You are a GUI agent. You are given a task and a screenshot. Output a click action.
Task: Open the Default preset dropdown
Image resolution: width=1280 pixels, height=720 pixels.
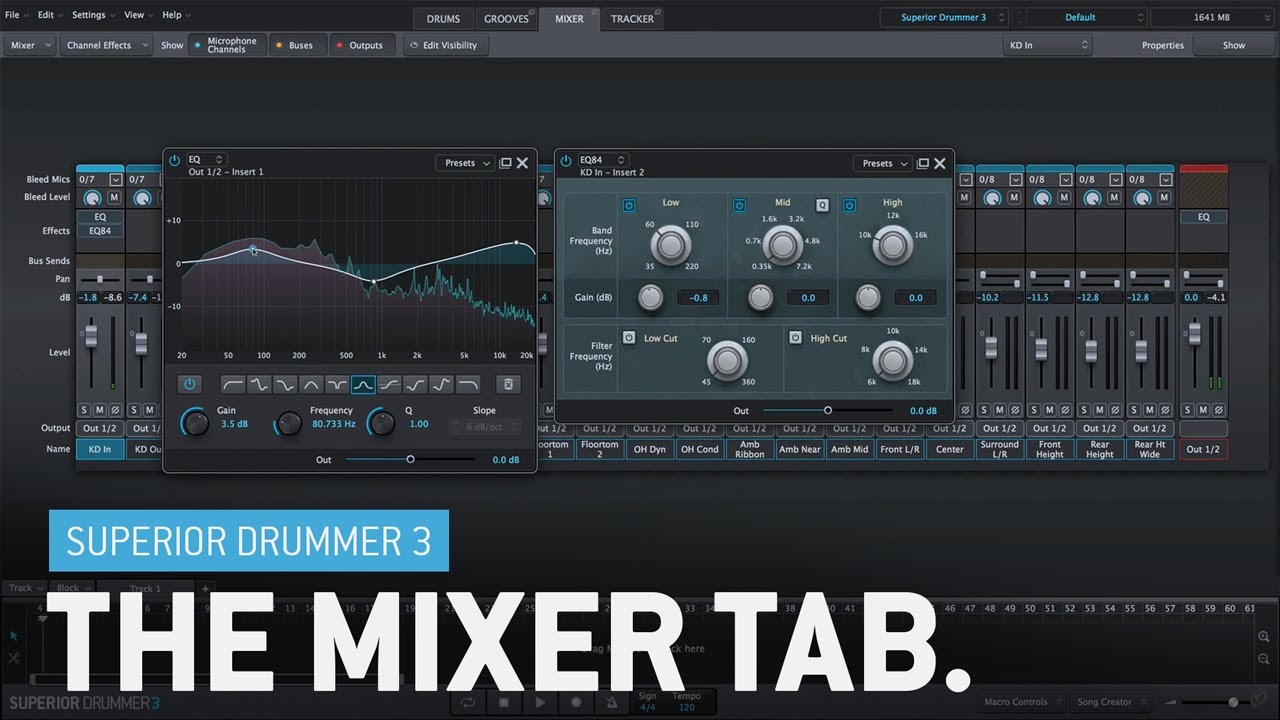1086,17
